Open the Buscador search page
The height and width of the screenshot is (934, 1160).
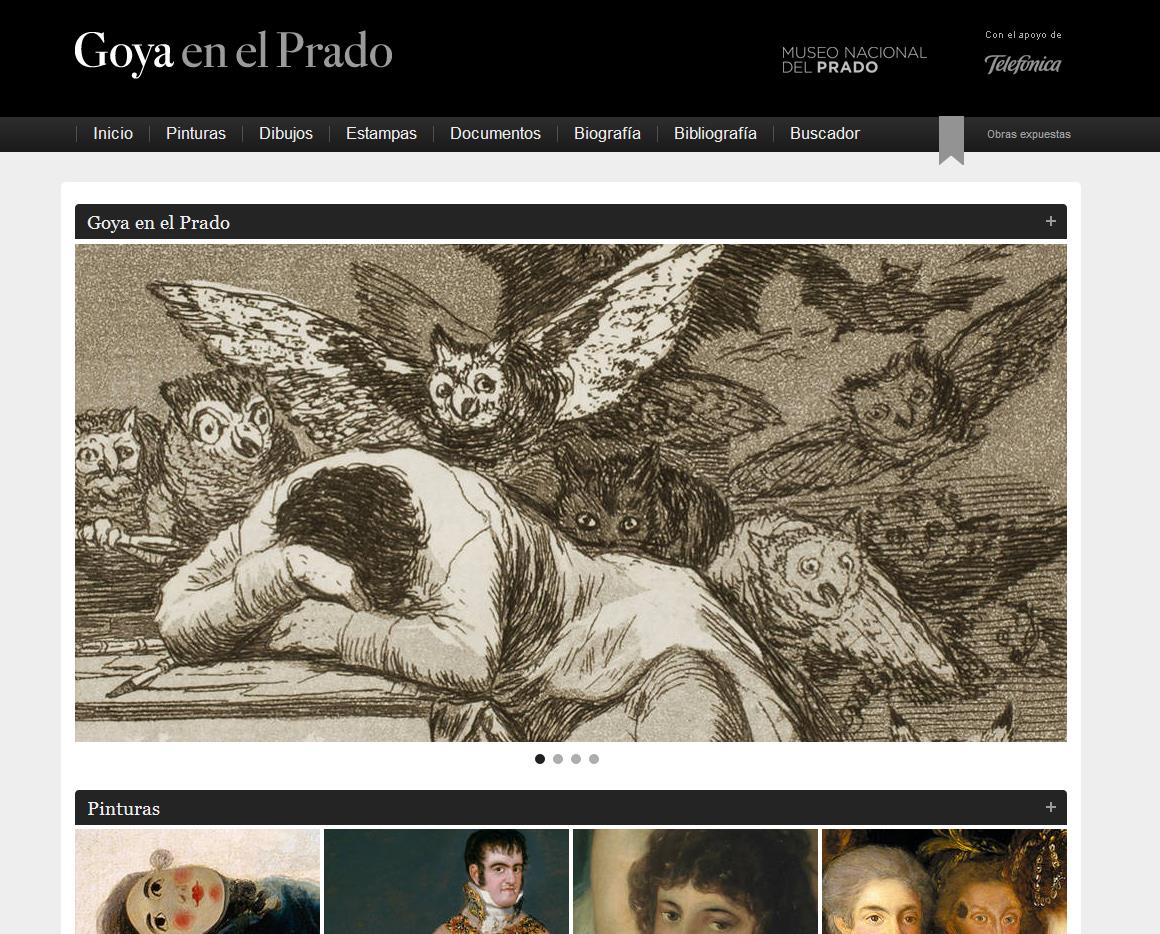pyautogui.click(x=825, y=134)
